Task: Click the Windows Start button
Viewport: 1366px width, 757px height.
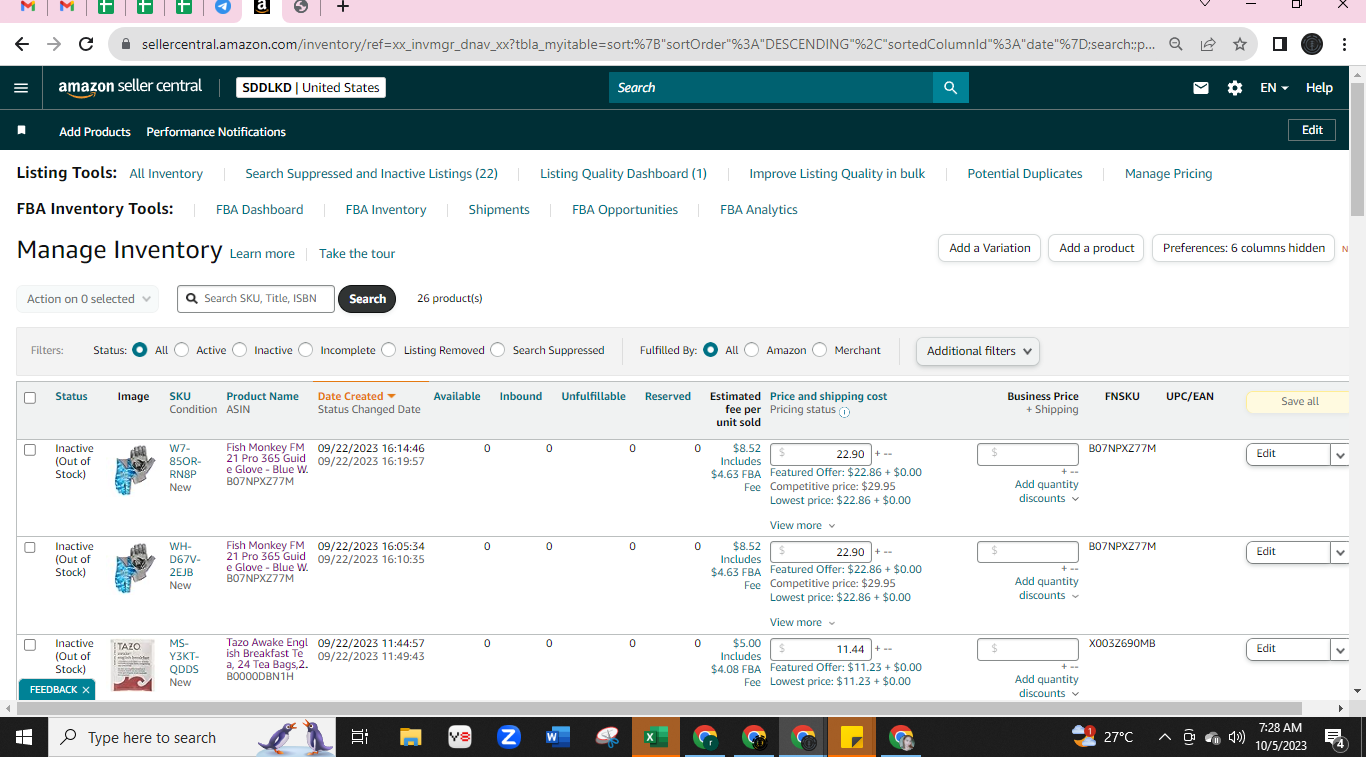Action: click(x=24, y=738)
